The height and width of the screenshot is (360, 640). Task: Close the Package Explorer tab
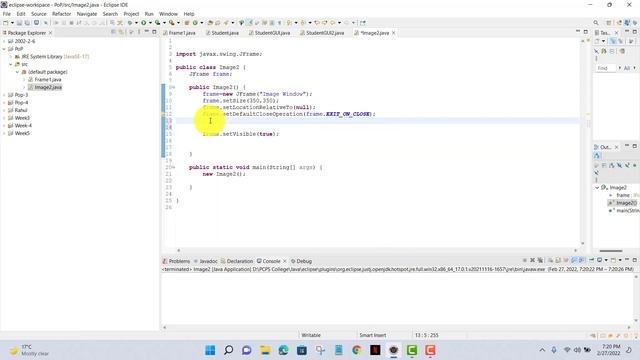coord(50,33)
